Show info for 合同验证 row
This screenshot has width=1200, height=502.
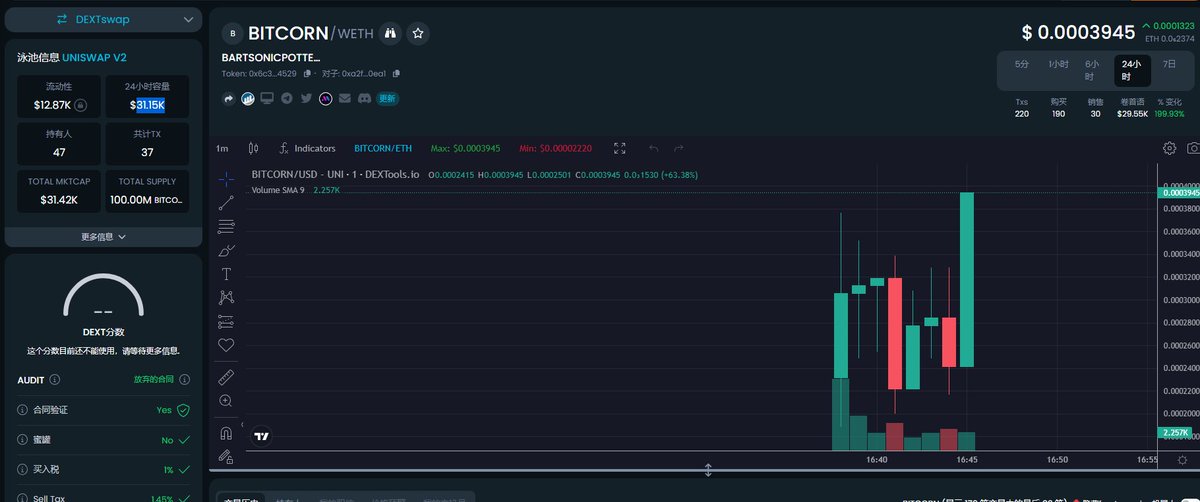tap(23, 410)
